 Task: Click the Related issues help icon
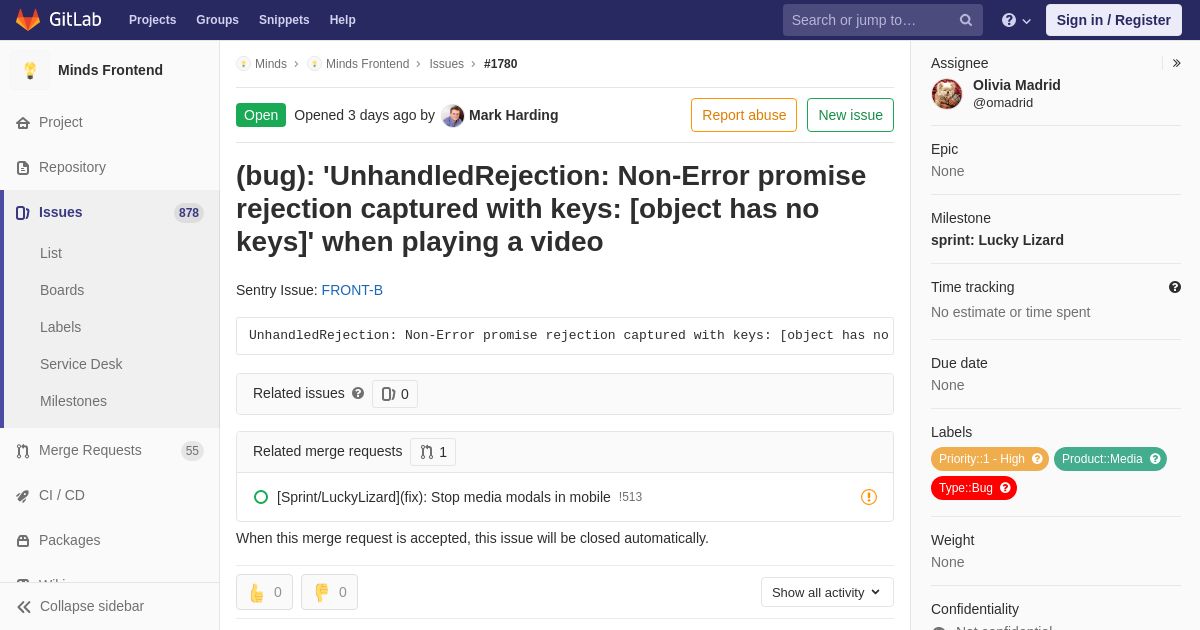tap(358, 394)
